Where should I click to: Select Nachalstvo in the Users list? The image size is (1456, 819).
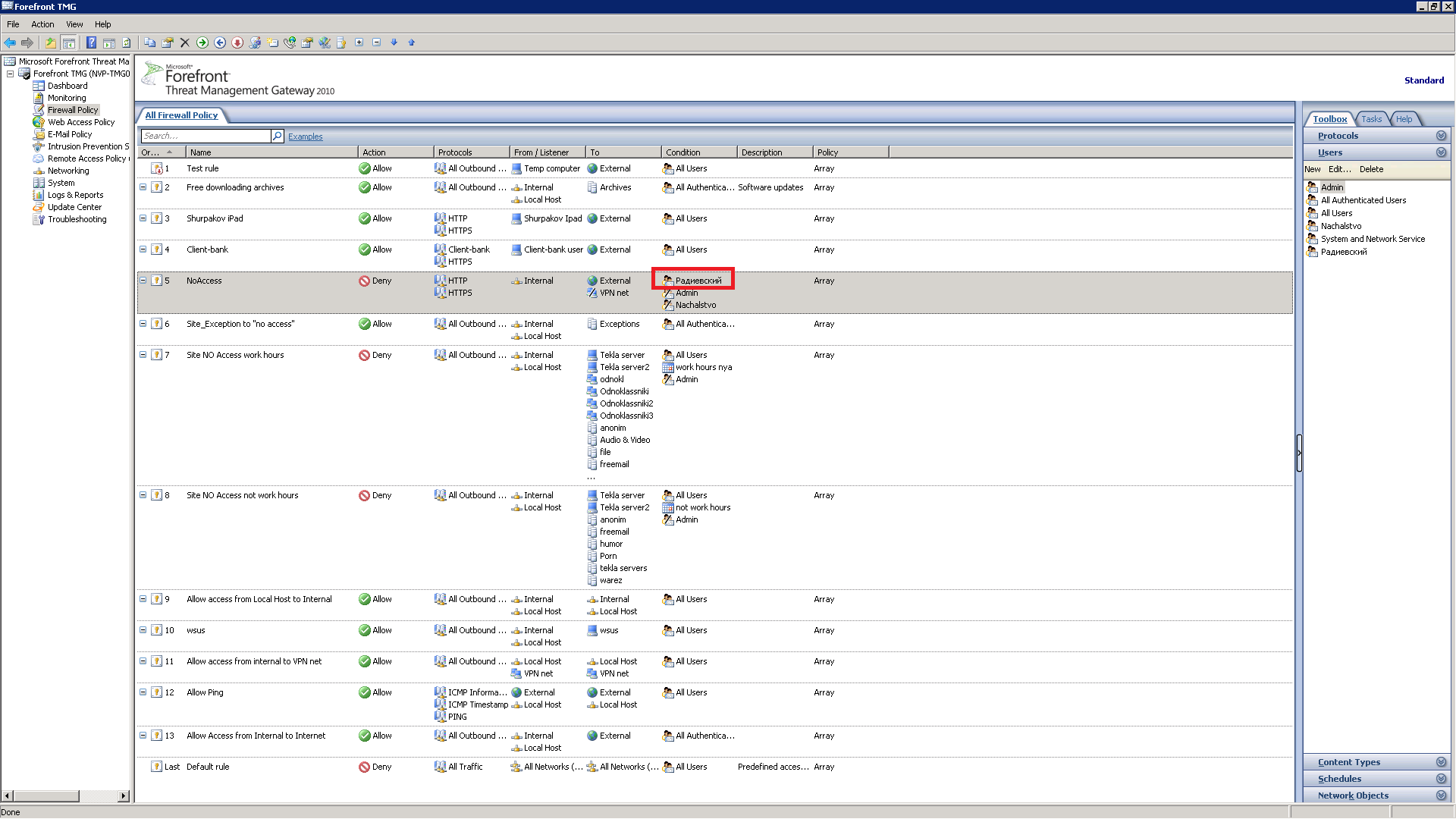(x=1341, y=226)
